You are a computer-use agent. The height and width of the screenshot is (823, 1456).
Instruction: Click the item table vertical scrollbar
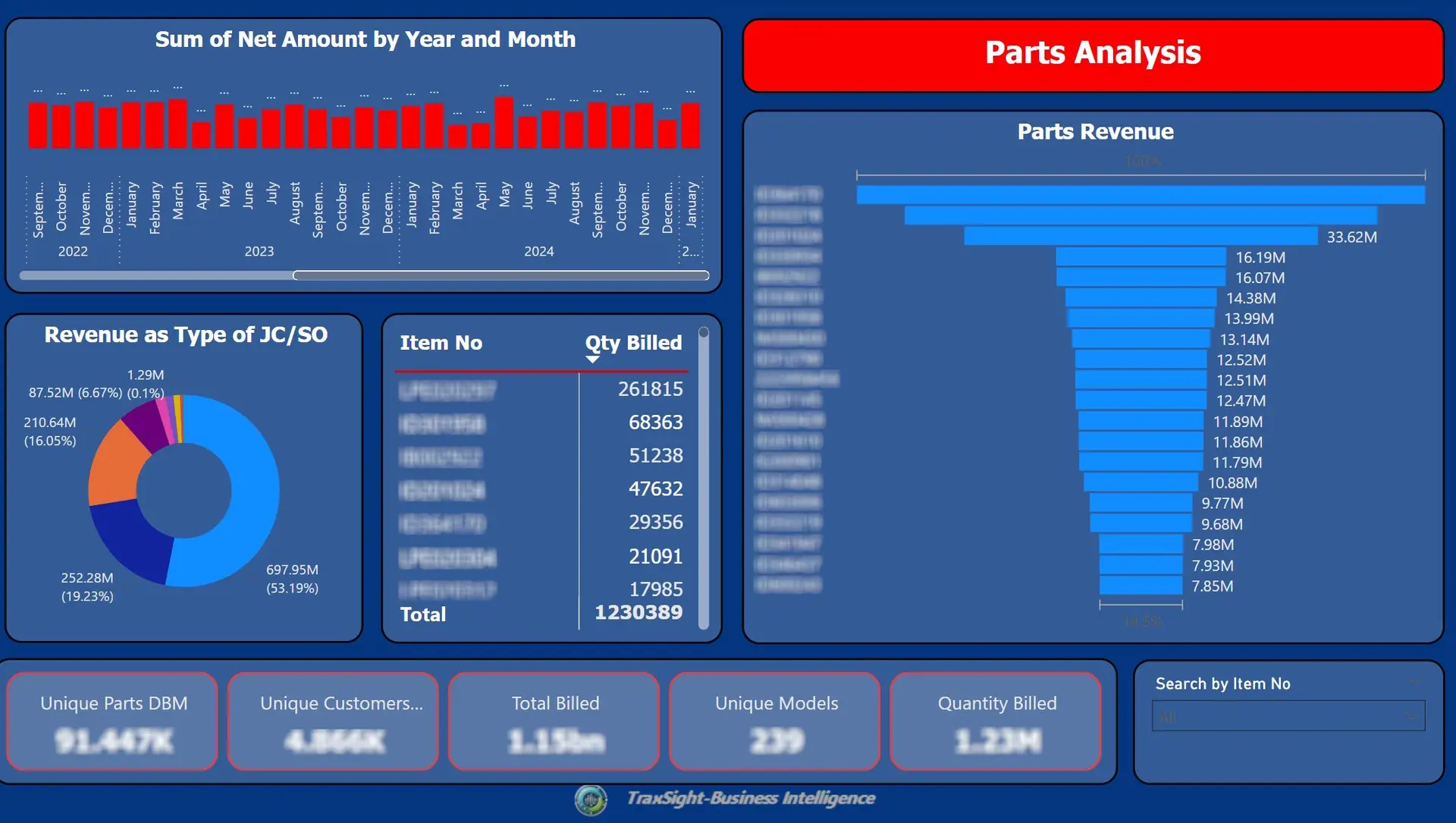(x=704, y=478)
